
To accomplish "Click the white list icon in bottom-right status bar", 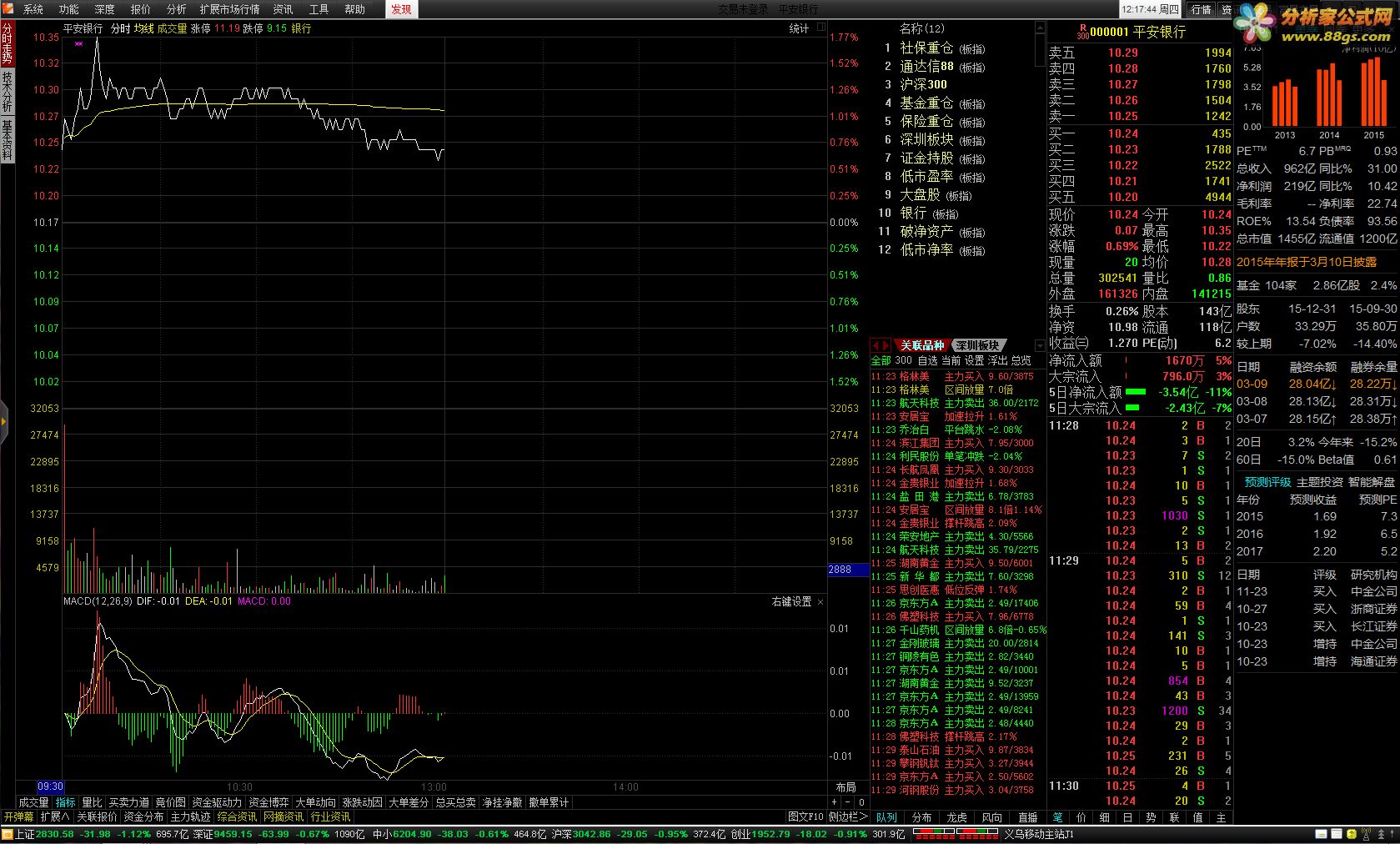I will (1337, 834).
